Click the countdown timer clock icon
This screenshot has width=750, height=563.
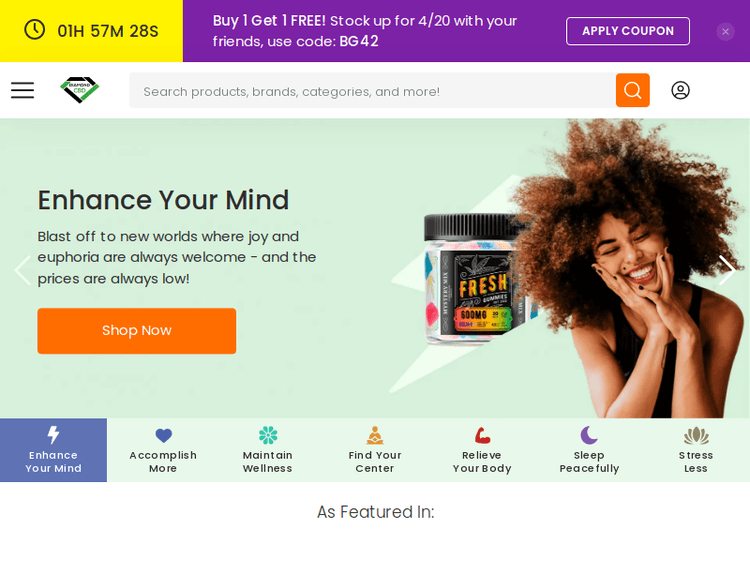tap(34, 30)
